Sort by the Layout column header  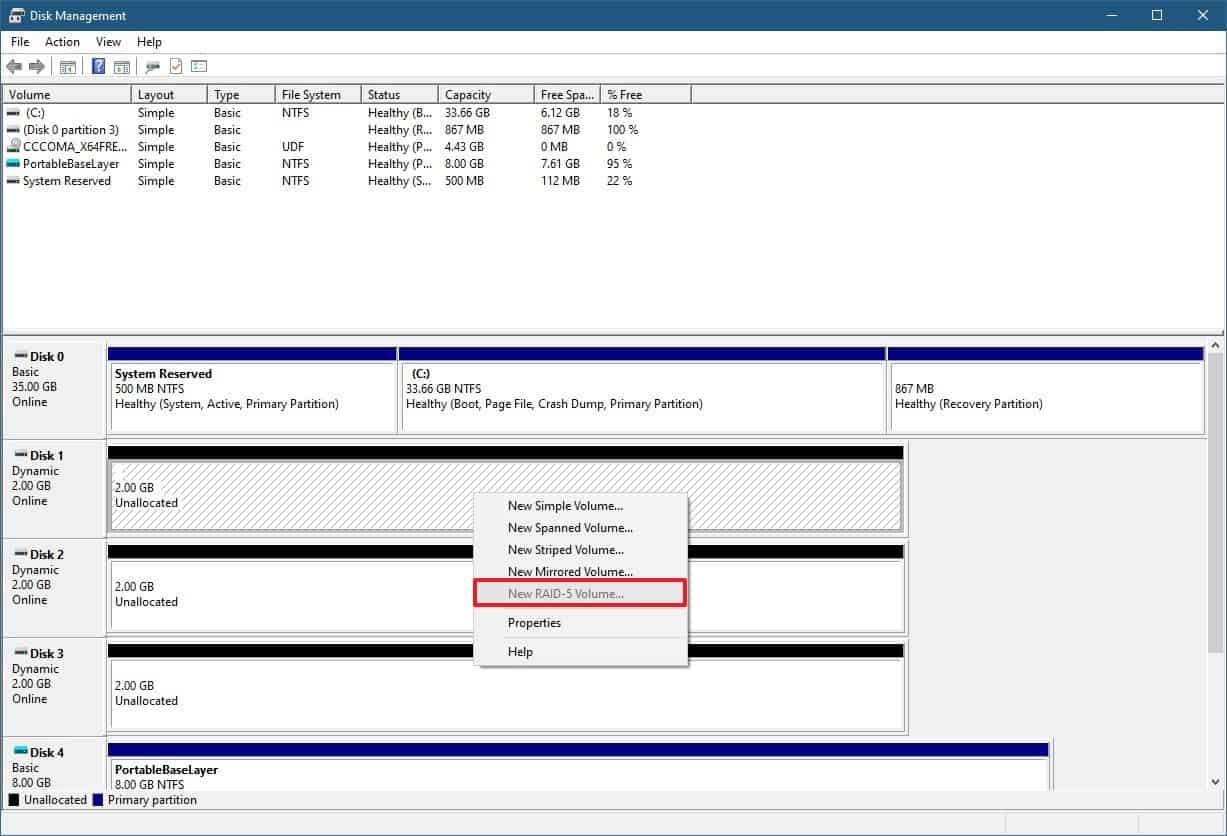pos(169,95)
